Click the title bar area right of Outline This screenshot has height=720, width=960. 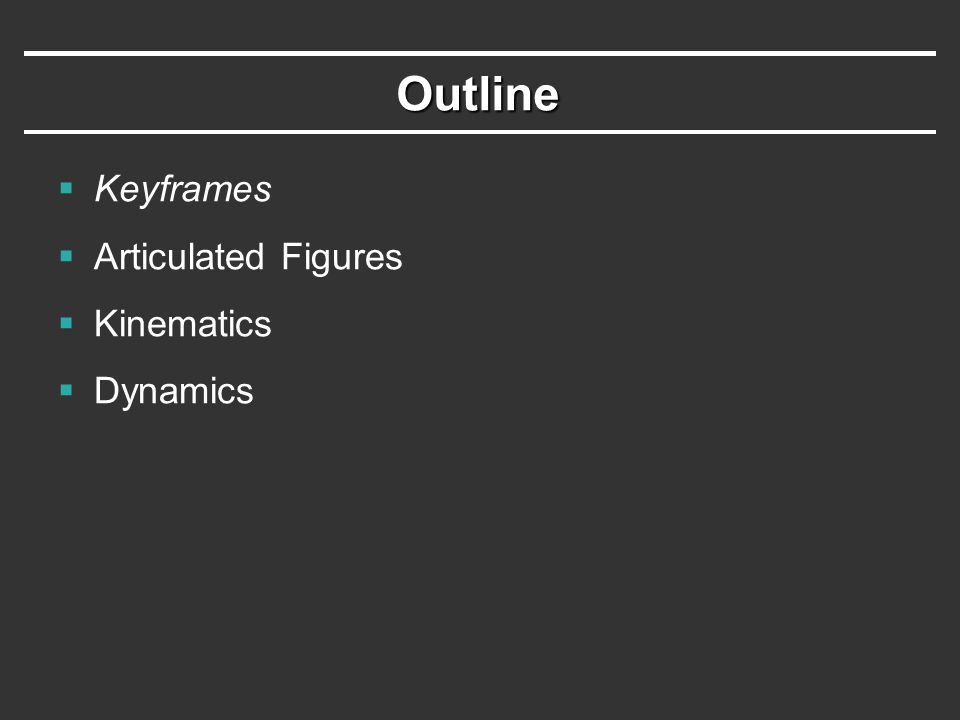(747, 94)
